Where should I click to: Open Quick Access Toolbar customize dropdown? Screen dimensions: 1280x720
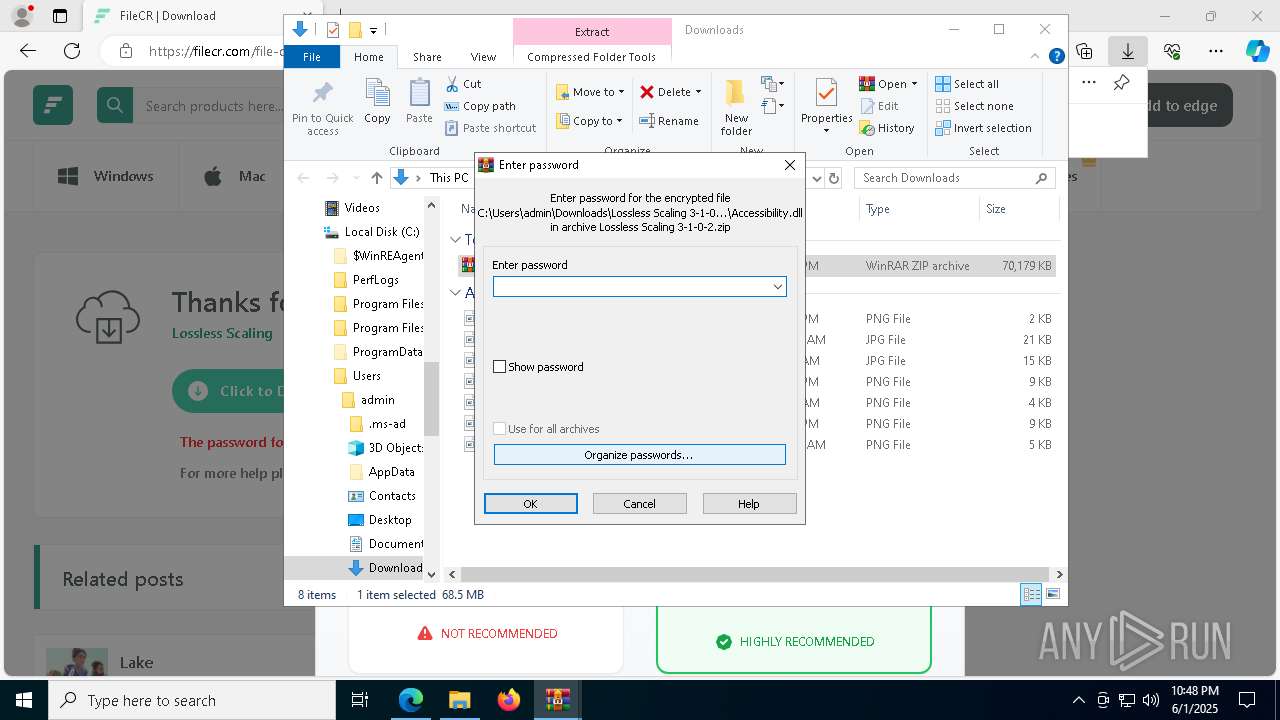373,30
